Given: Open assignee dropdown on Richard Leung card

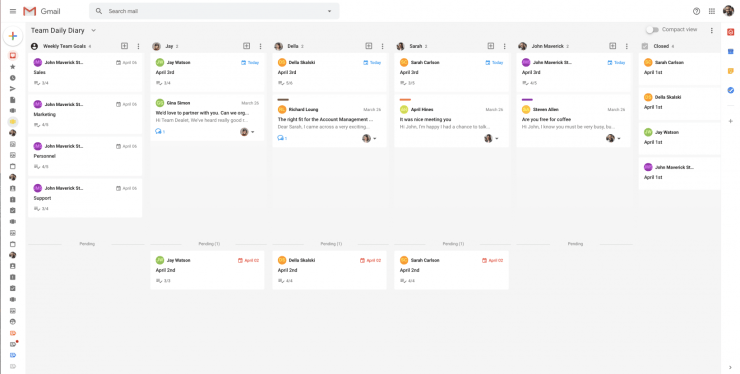Looking at the screenshot, I should pos(375,138).
